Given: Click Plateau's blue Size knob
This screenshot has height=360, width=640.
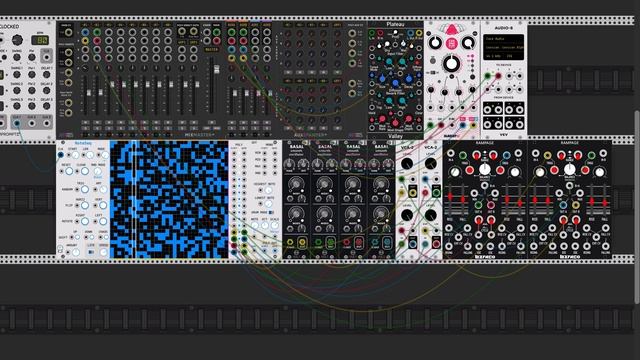Looking at the screenshot, I should pyautogui.click(x=382, y=79).
